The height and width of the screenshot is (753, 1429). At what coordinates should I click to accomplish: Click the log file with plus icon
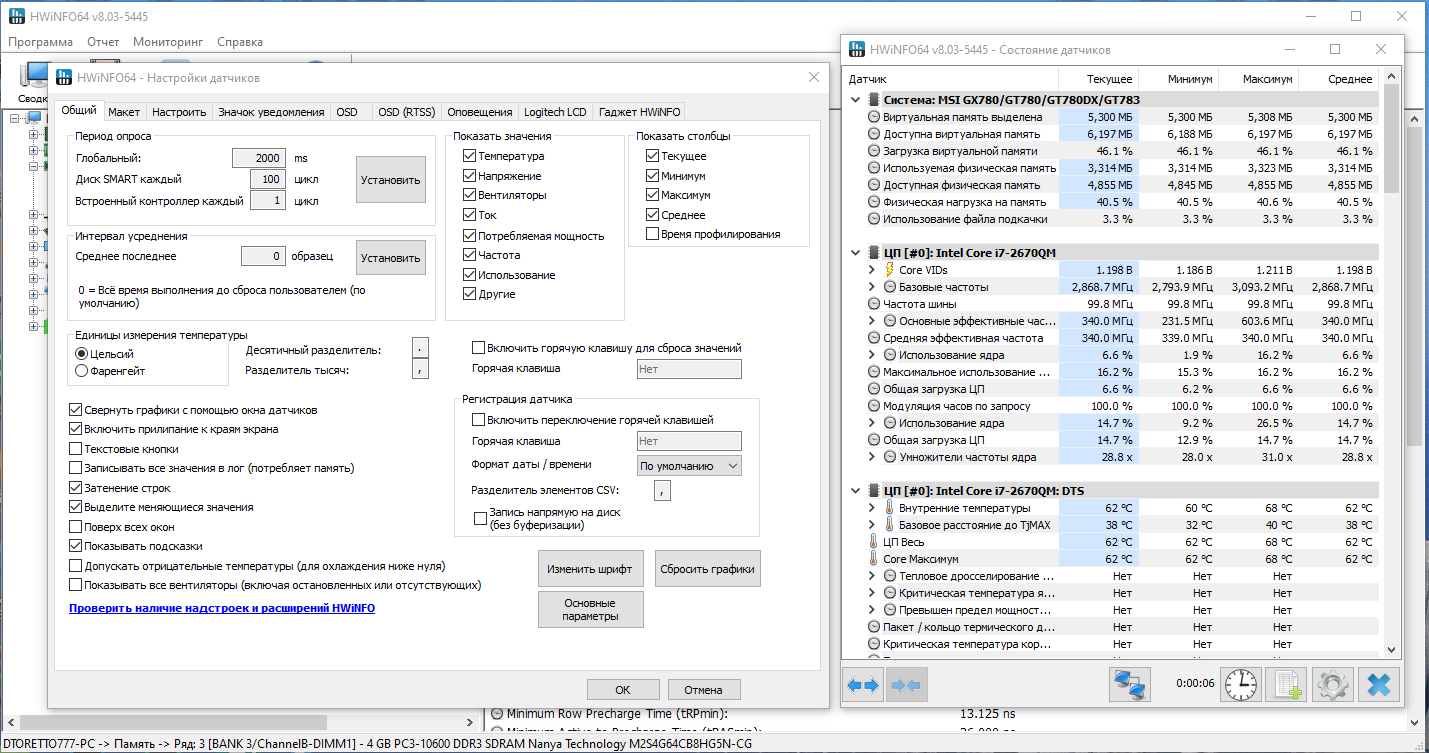click(x=1286, y=685)
